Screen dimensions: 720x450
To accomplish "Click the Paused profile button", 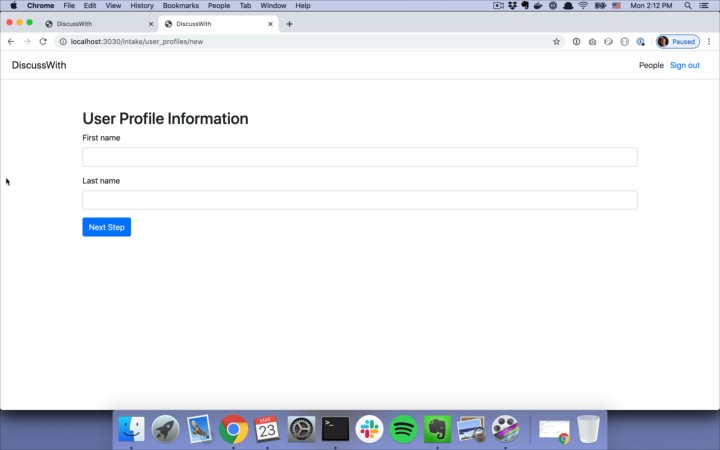I will pyautogui.click(x=678, y=41).
